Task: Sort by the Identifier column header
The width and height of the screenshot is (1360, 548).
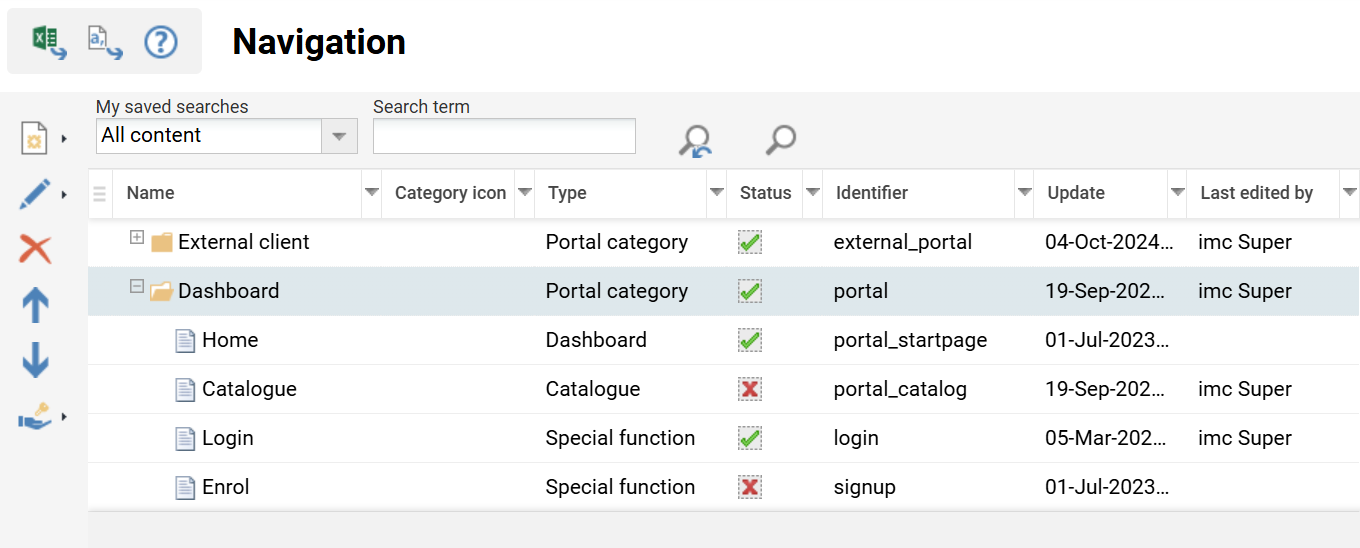Action: click(x=872, y=193)
